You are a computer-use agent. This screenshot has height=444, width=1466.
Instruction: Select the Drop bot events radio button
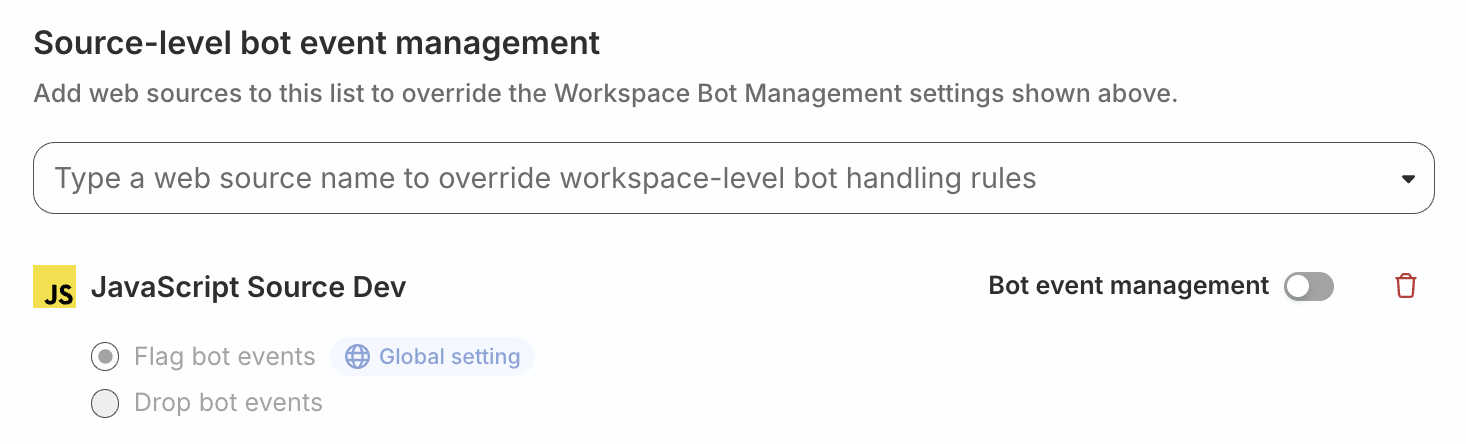104,403
